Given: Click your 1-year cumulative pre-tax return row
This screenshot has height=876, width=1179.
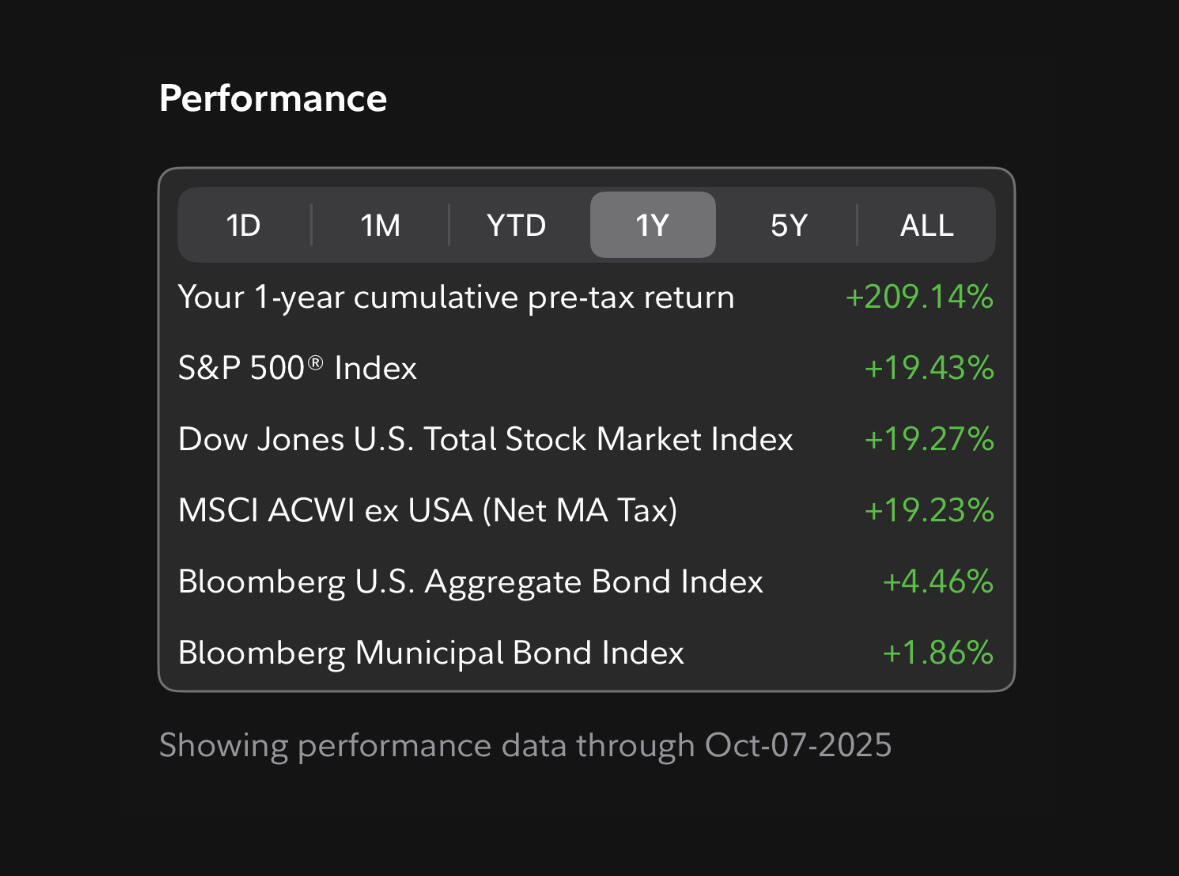Looking at the screenshot, I should pos(455,297).
